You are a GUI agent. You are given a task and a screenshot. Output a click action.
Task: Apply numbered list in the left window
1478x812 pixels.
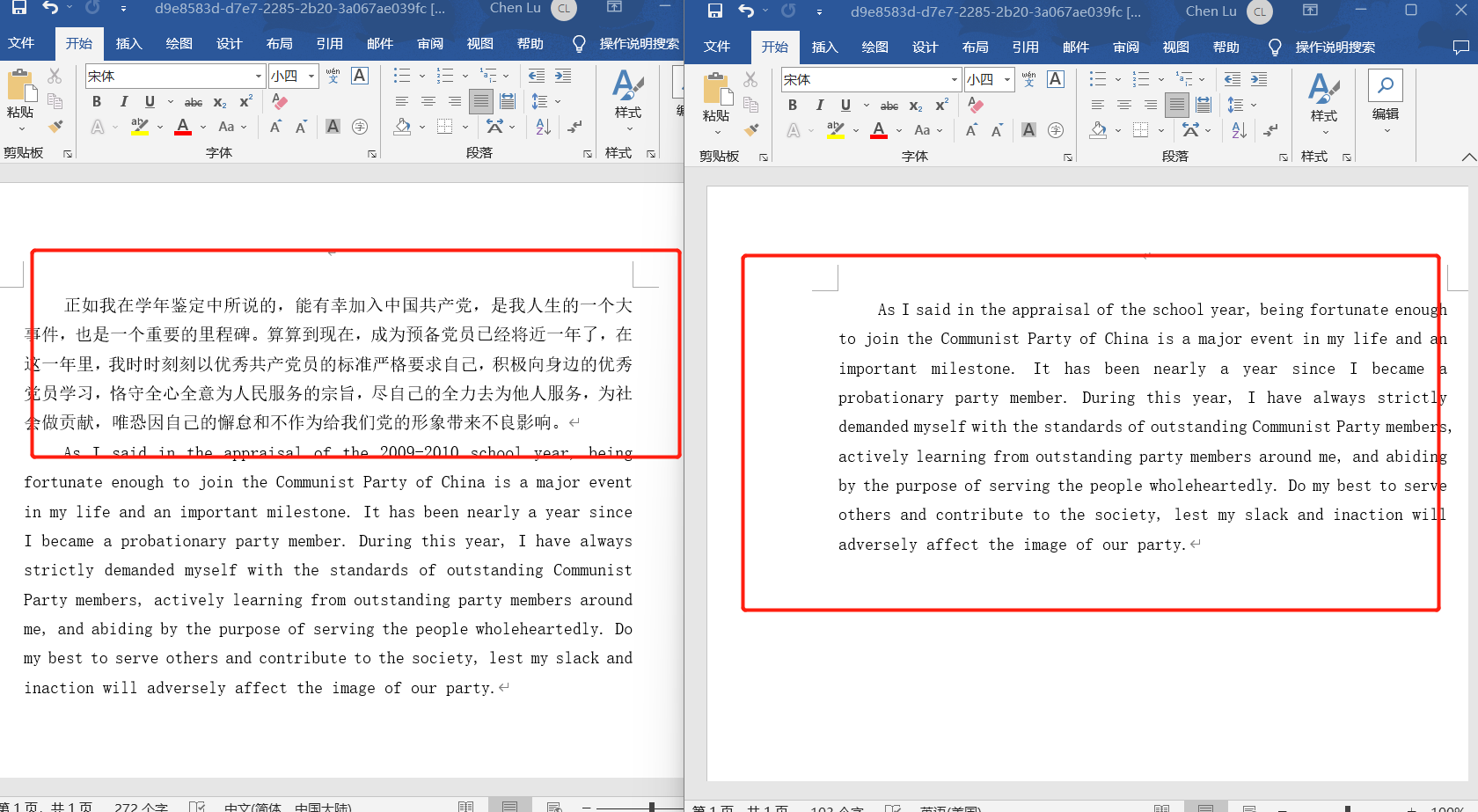pyautogui.click(x=445, y=76)
